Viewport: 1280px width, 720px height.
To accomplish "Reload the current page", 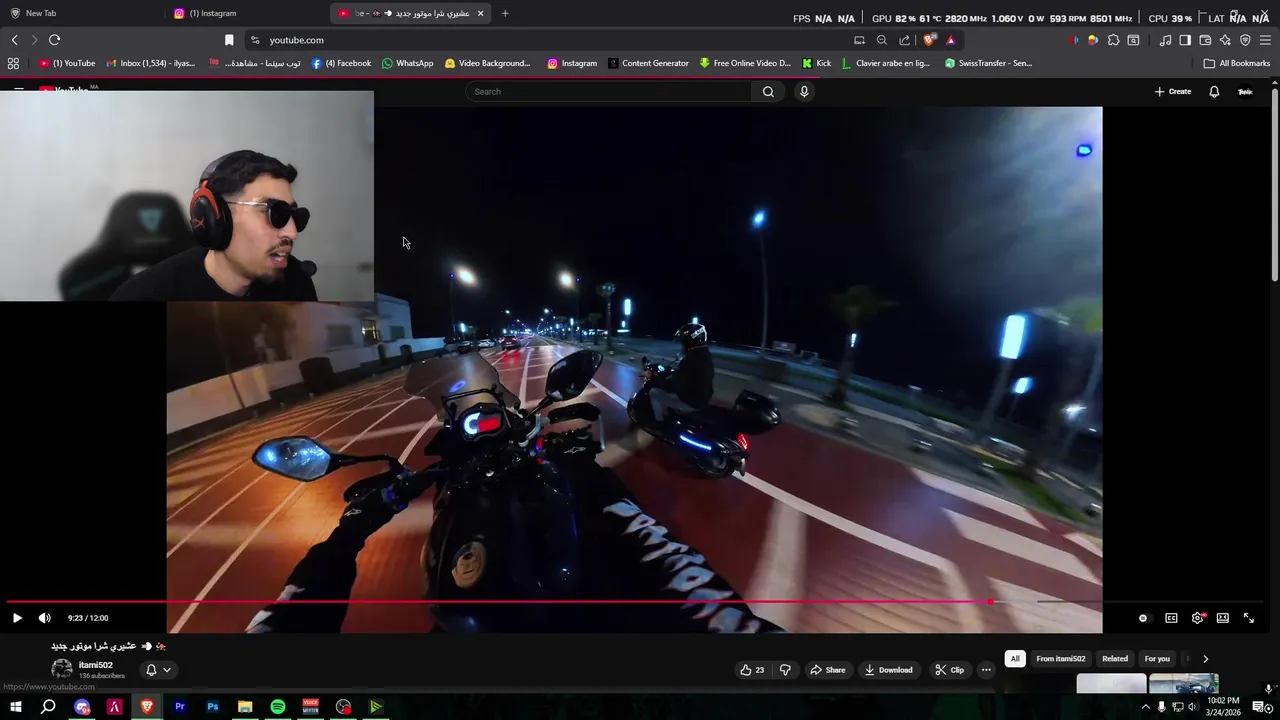I will click(x=54, y=40).
